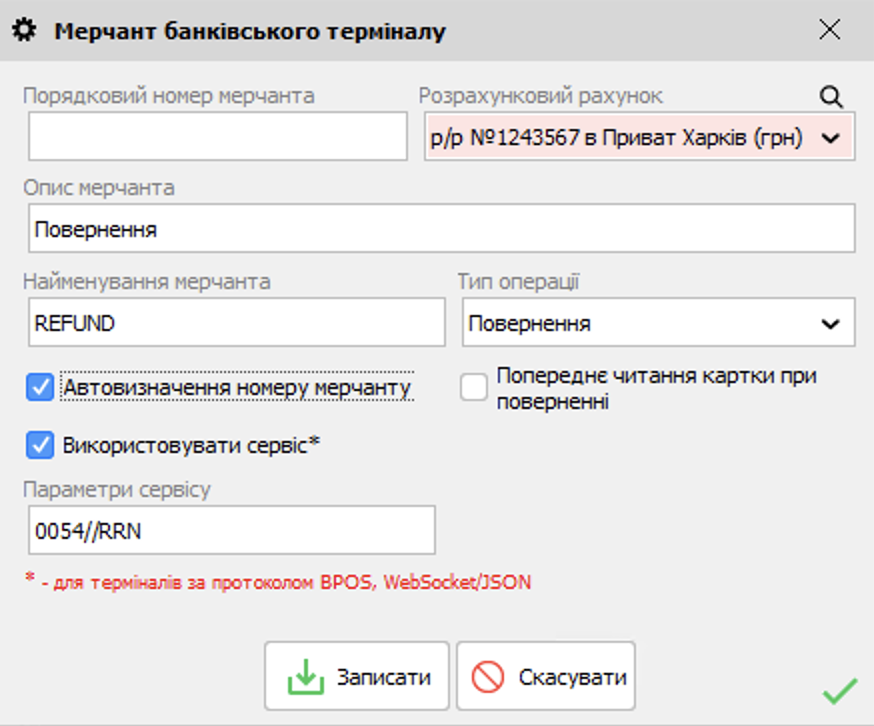This screenshot has width=874, height=726.
Task: Open account search via the magnifier icon
Action: [x=830, y=96]
